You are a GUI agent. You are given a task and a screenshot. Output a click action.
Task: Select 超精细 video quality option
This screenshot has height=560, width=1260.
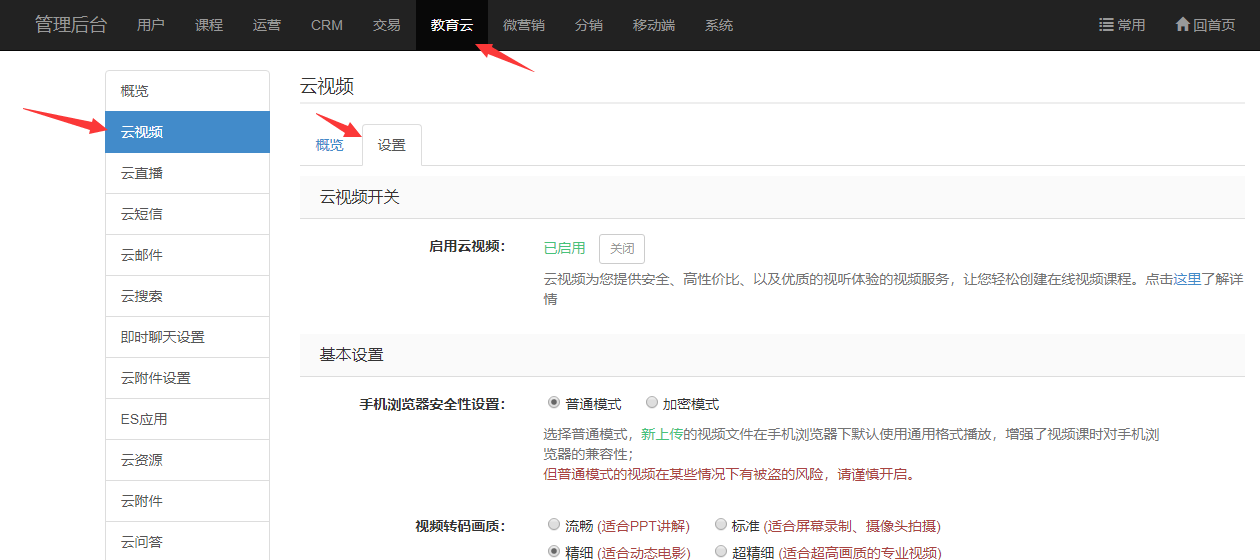coord(721,551)
